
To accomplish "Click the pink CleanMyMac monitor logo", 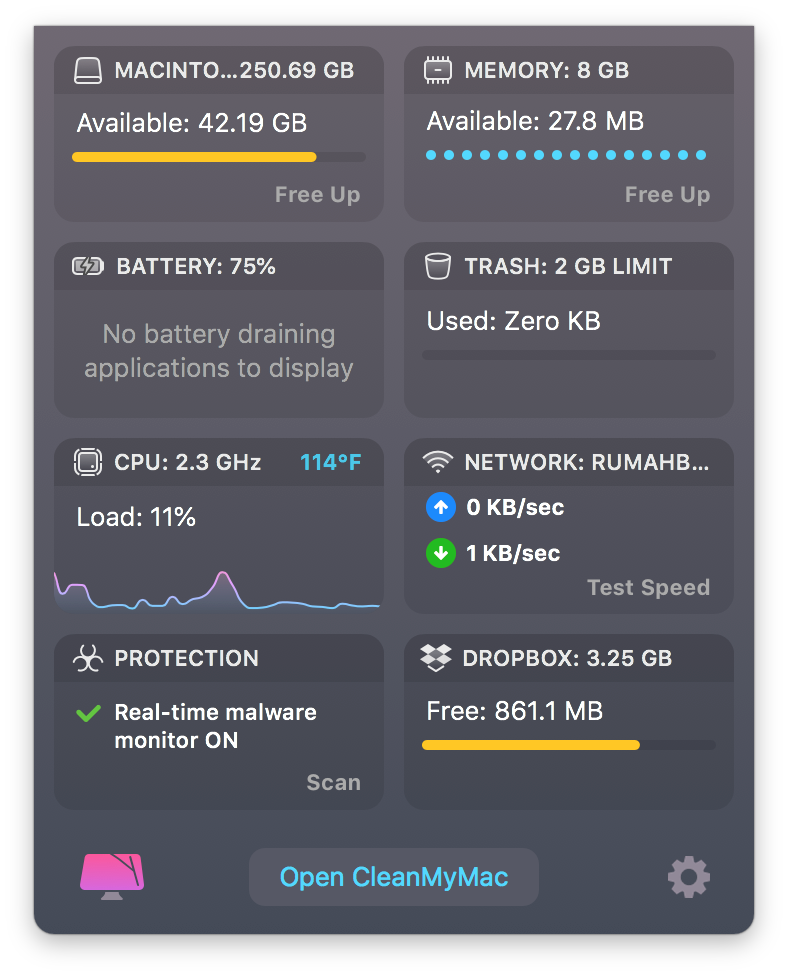I will [112, 876].
